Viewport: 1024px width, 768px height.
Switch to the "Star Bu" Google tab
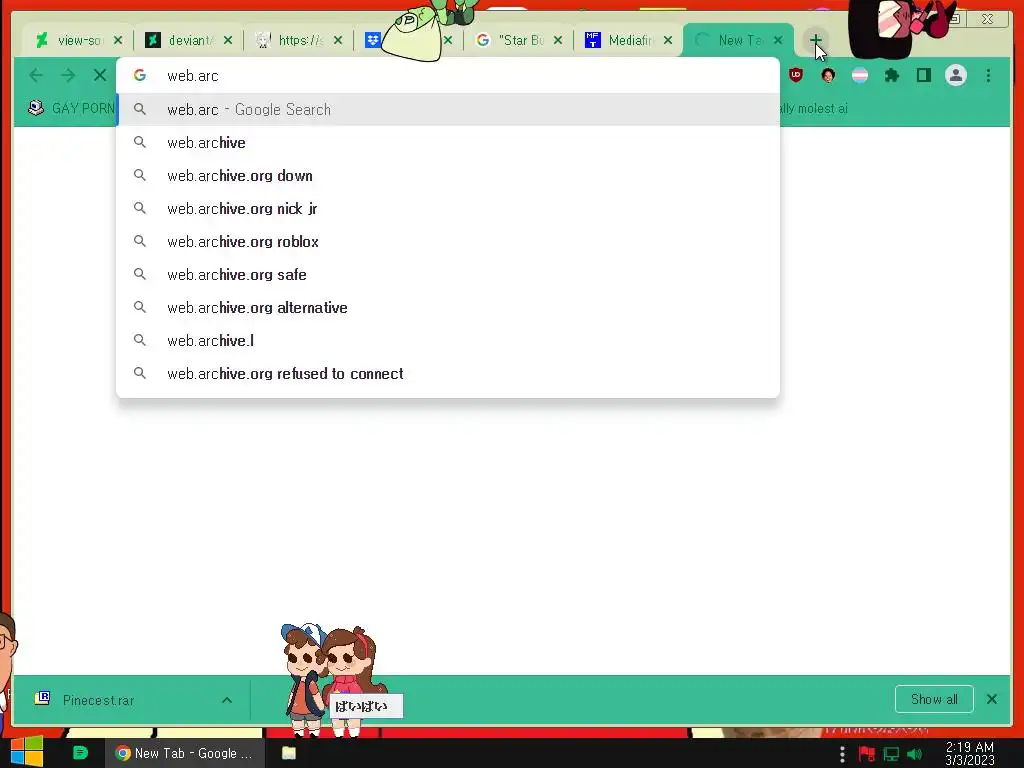click(x=518, y=40)
